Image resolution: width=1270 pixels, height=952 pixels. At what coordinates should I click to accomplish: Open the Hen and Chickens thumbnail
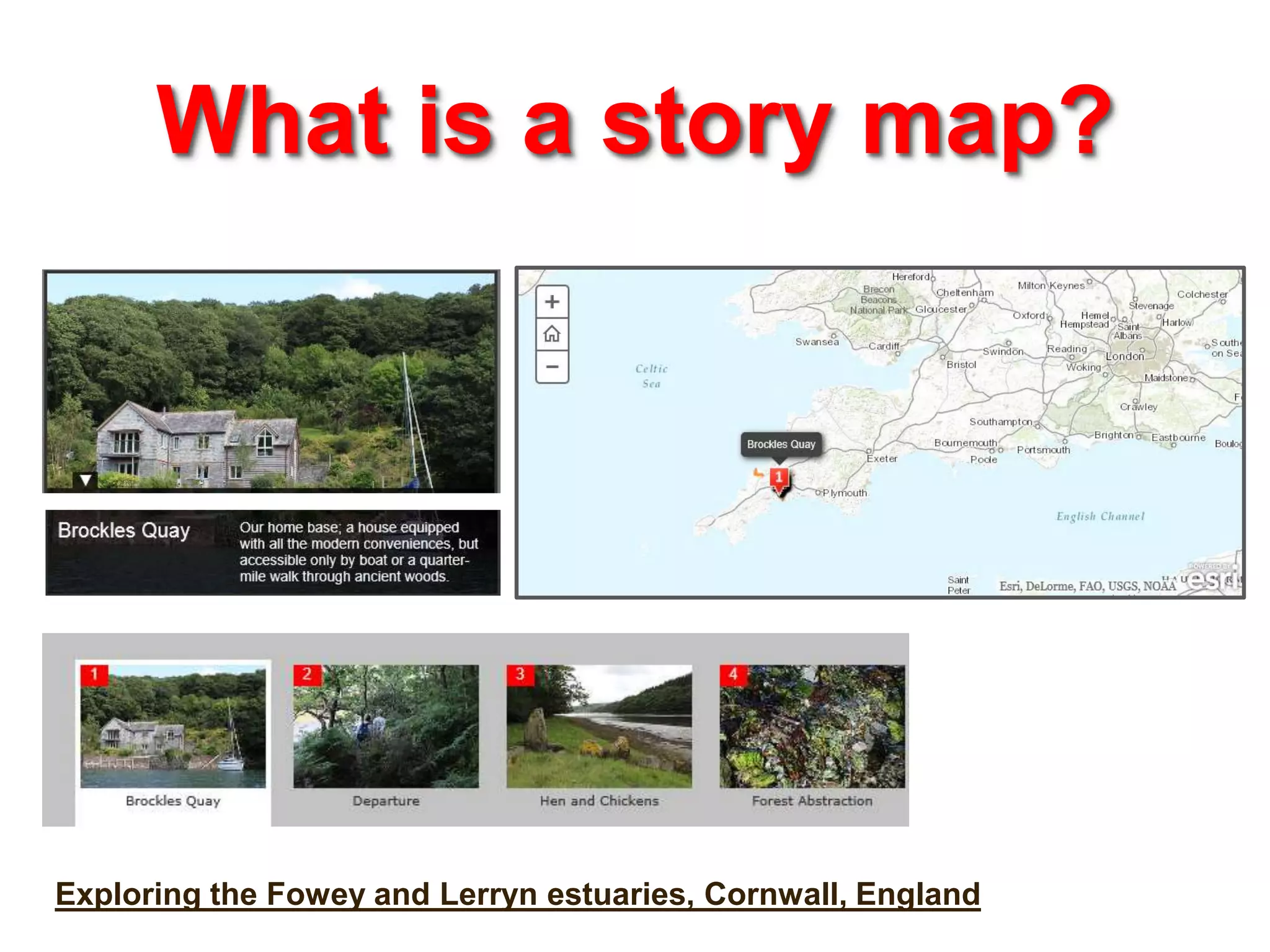tap(599, 726)
